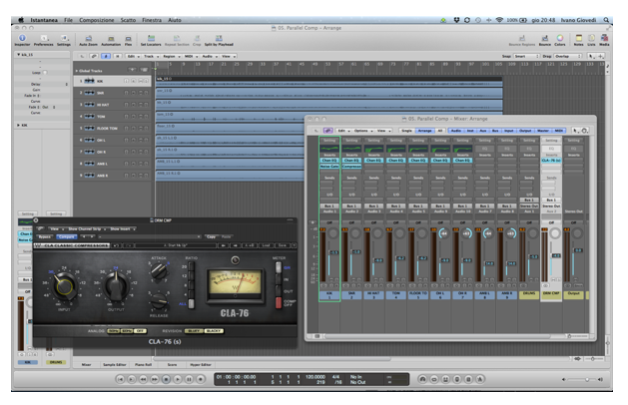
Task: Click the link button in arrange toolbar
Action: coord(94,56)
